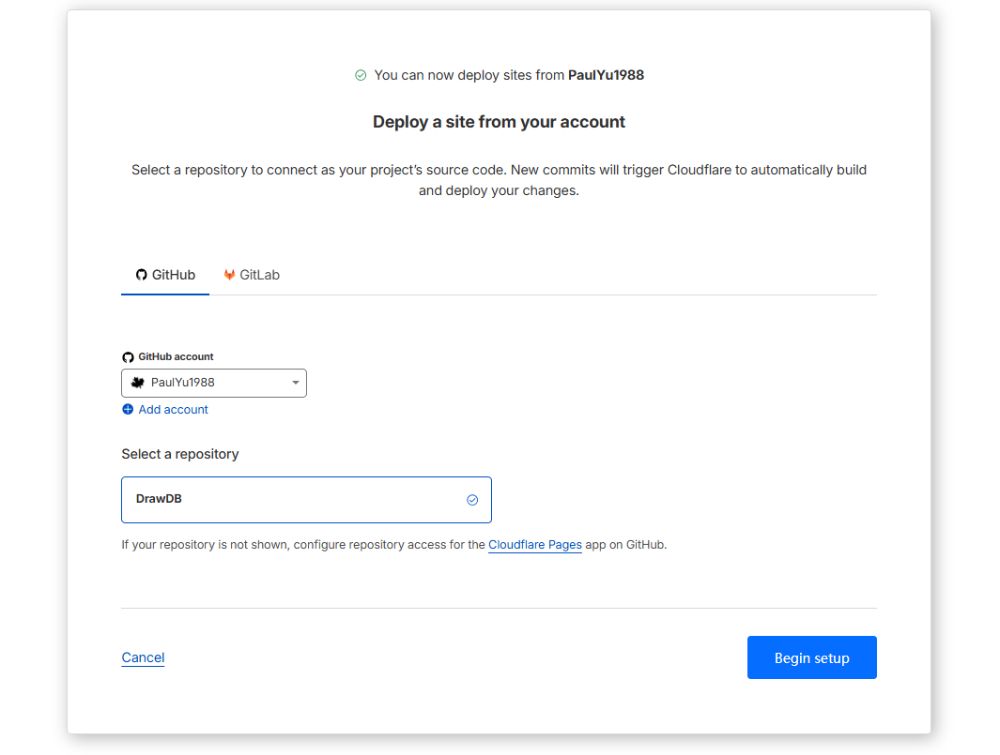Viewport: 1000px width, 755px height.
Task: Cancel the deployment setup
Action: click(142, 657)
